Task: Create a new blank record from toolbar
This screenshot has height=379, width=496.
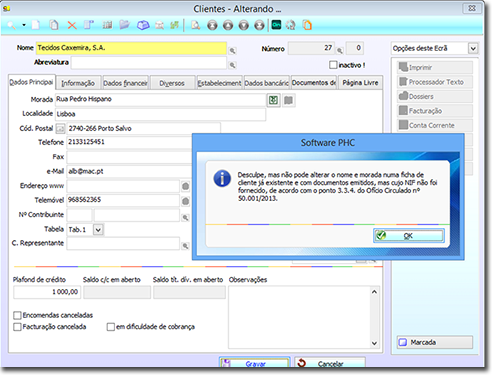Action: (x=36, y=25)
